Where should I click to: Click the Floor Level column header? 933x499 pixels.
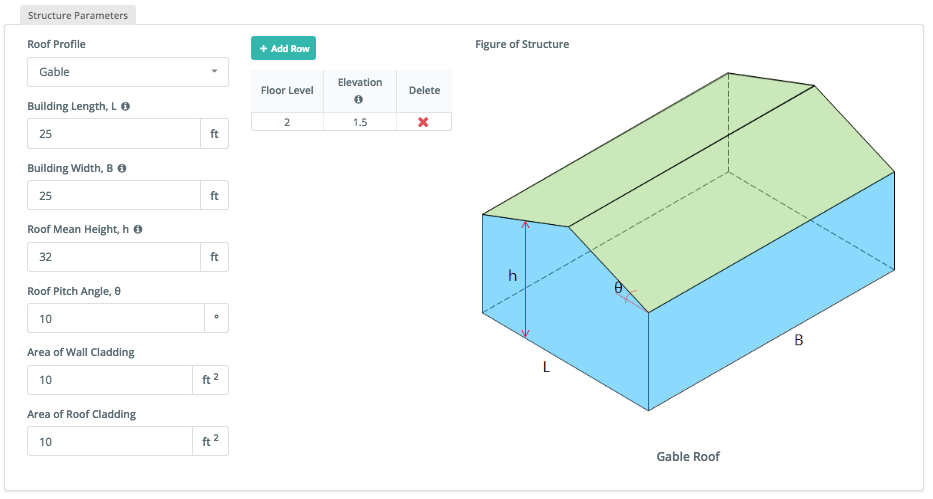tap(287, 90)
